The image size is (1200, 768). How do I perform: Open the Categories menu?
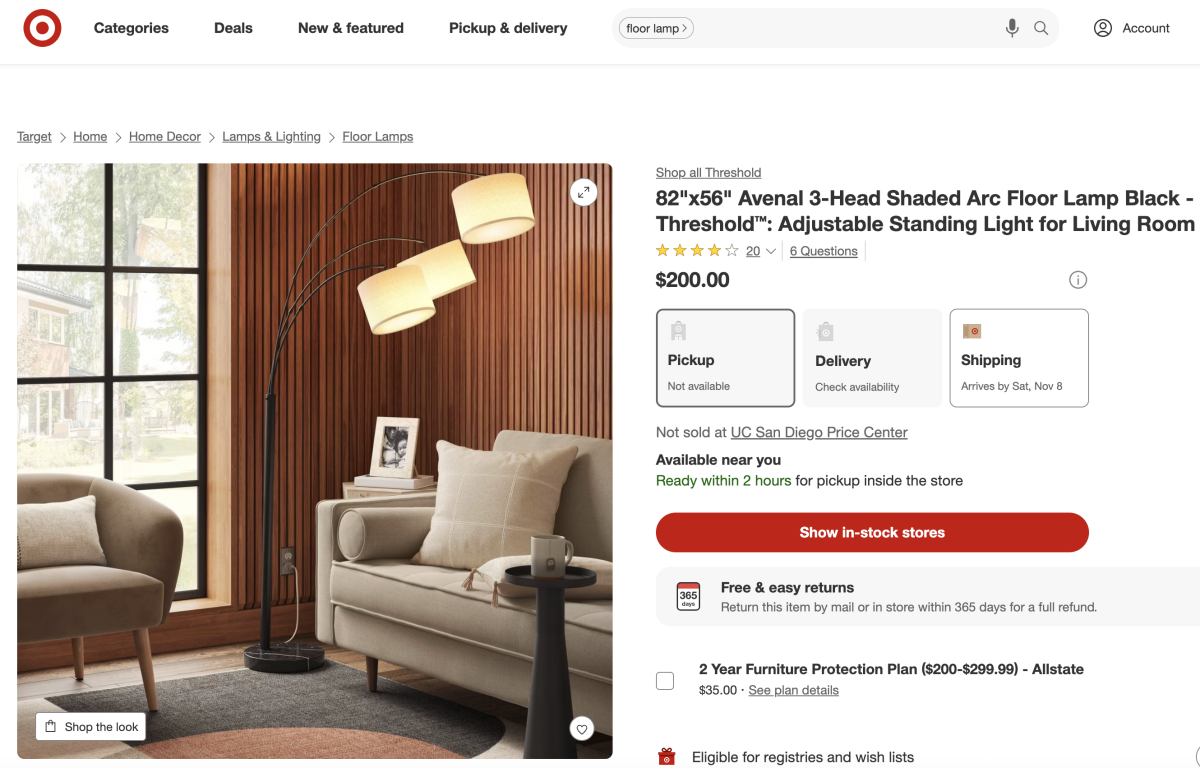click(x=131, y=28)
